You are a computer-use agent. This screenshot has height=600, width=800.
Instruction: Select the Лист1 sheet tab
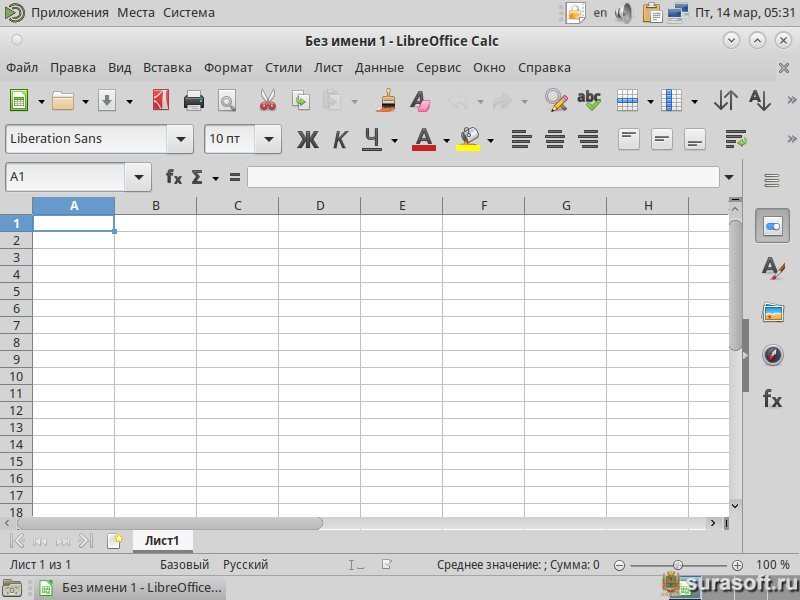click(162, 541)
